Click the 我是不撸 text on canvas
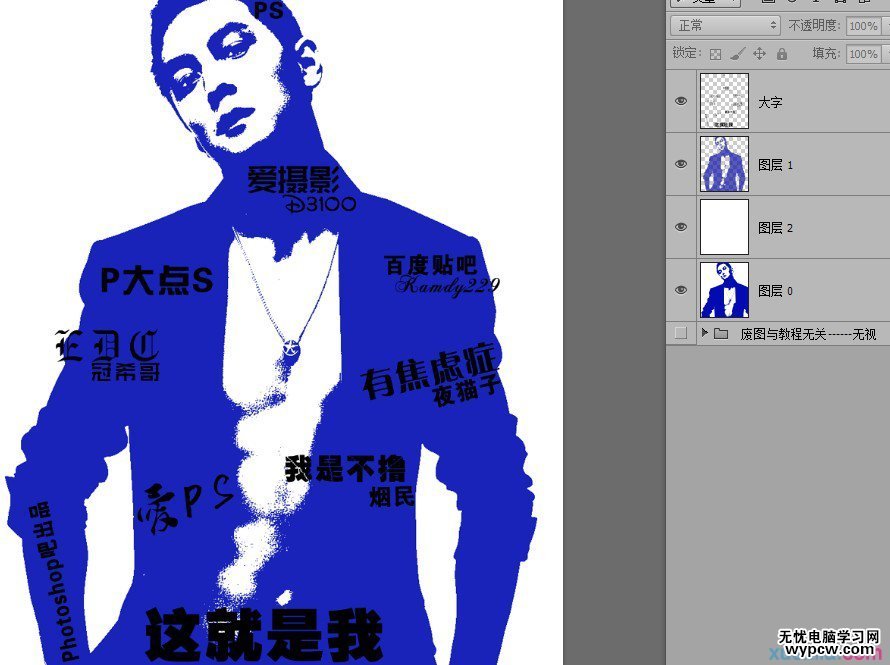 pos(345,469)
